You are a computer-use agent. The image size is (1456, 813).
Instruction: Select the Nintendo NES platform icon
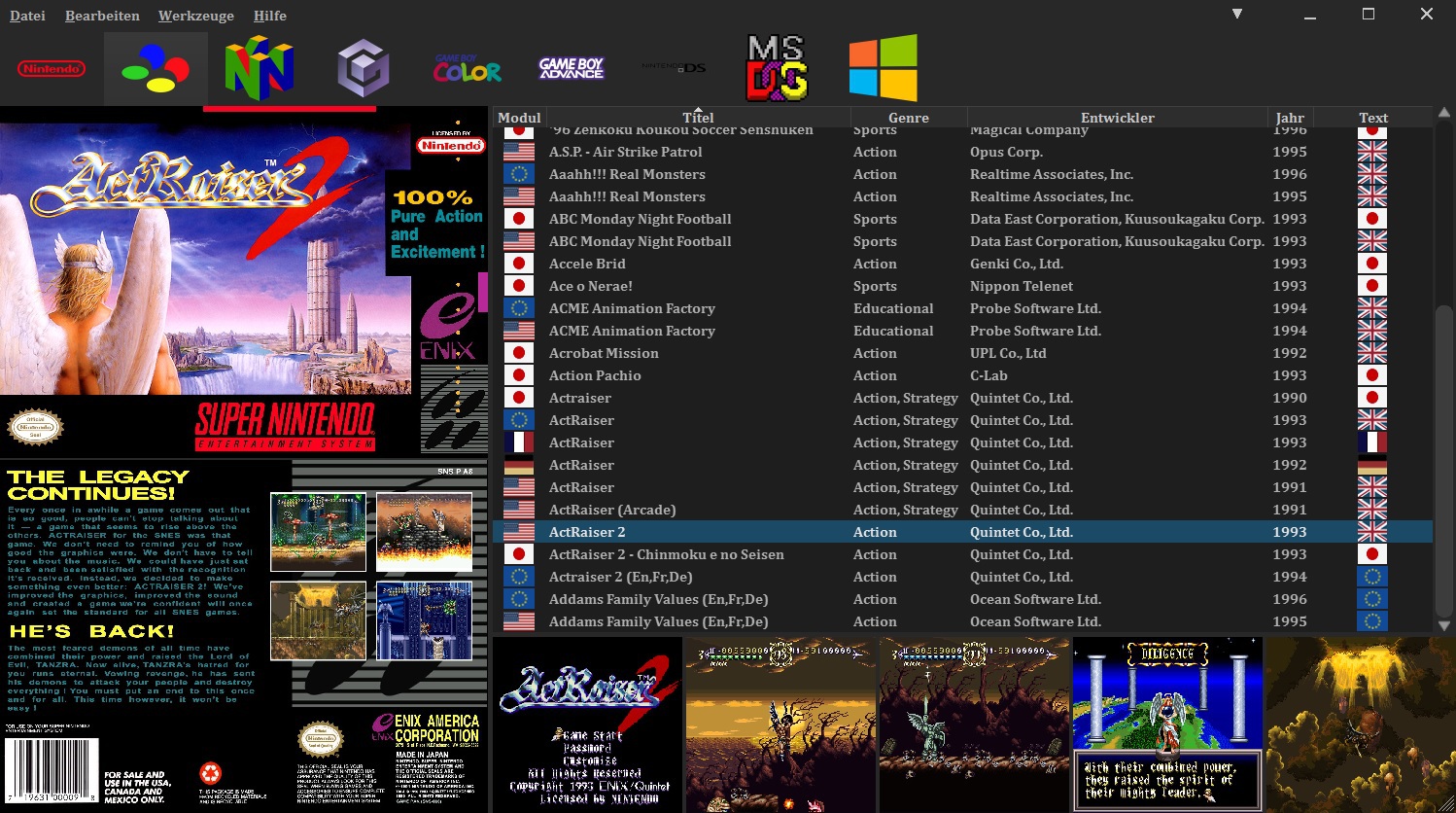52,69
